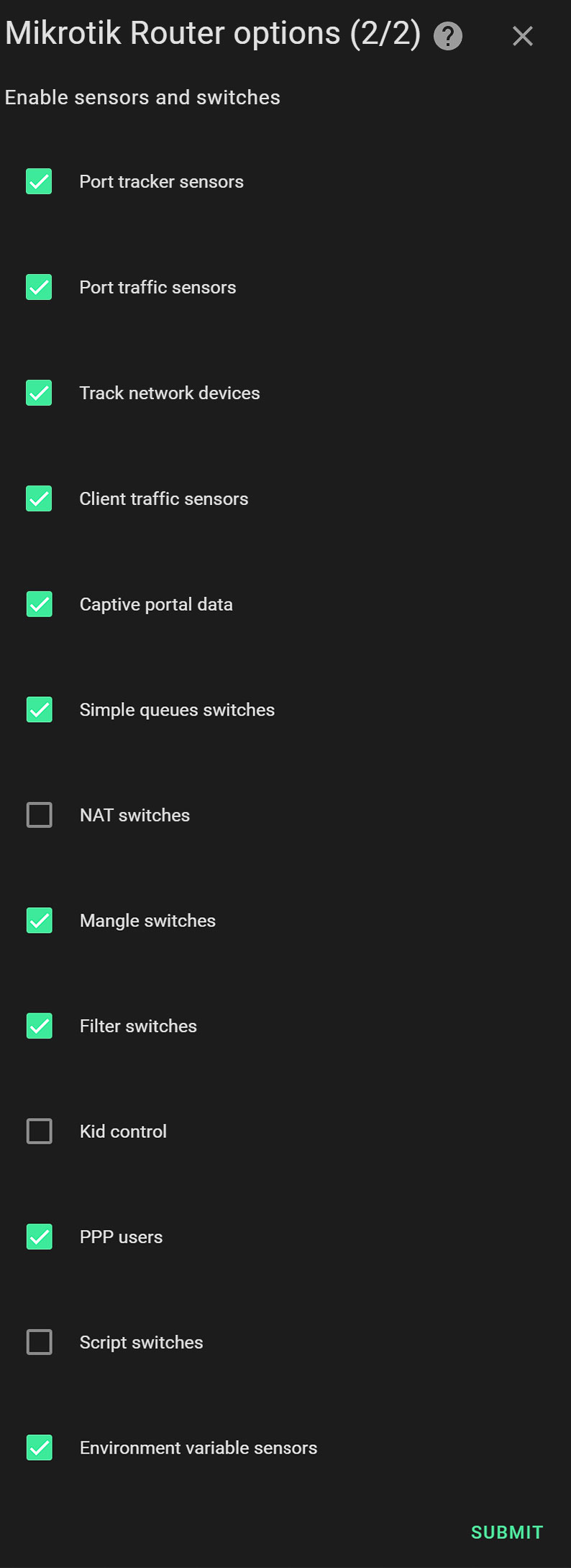This screenshot has width=571, height=1568.
Task: Disable Simple queues switches
Action: click(x=38, y=709)
